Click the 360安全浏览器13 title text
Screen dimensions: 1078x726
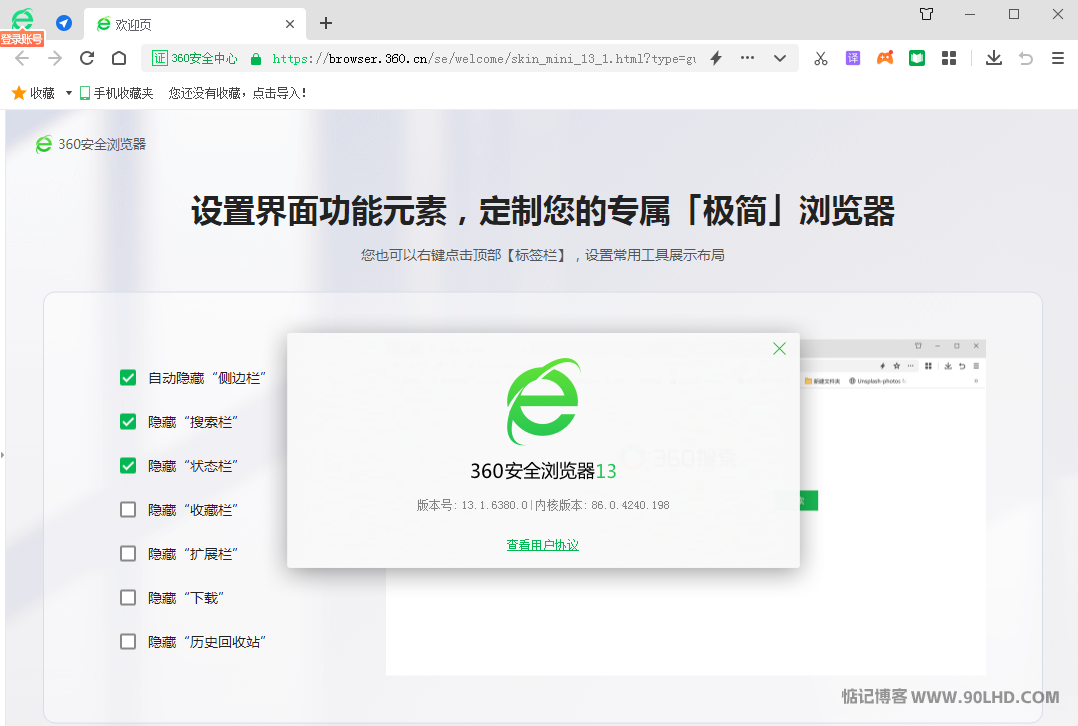coord(543,471)
